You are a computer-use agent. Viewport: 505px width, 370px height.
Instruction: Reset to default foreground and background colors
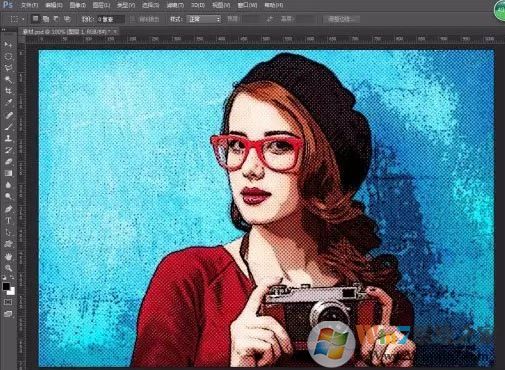[x=4, y=278]
